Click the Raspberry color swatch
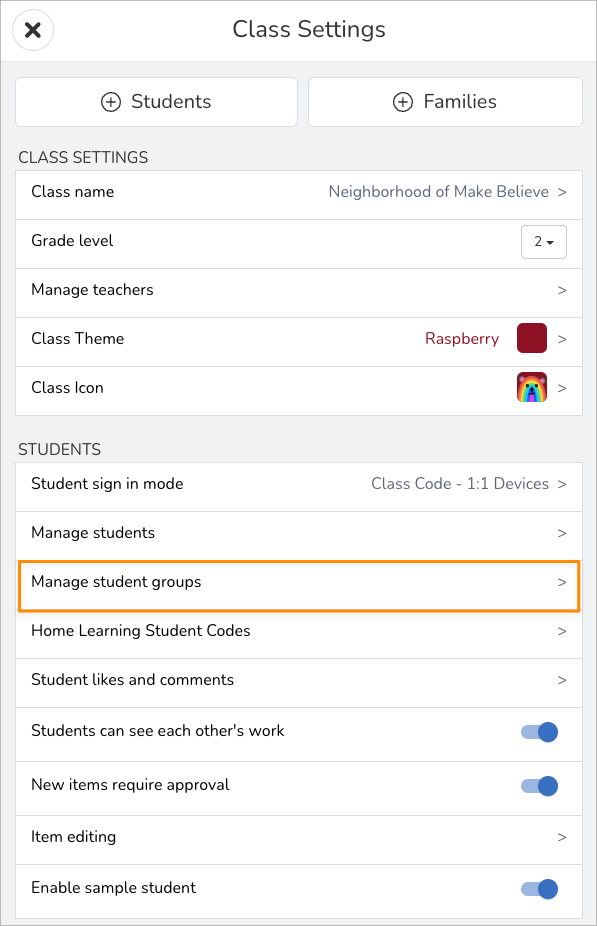597x926 pixels. [531, 338]
